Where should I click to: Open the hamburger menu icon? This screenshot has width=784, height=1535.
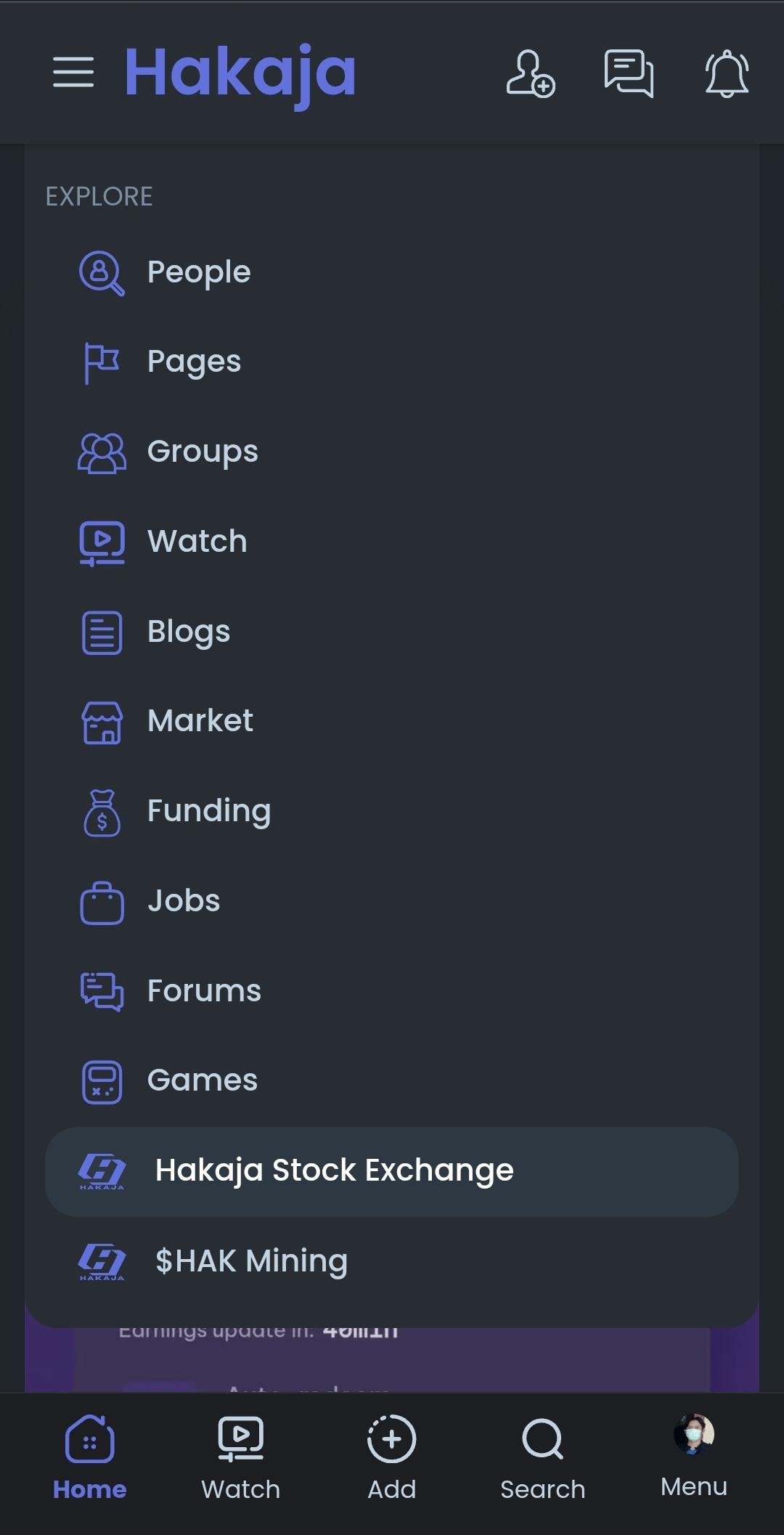tap(73, 72)
